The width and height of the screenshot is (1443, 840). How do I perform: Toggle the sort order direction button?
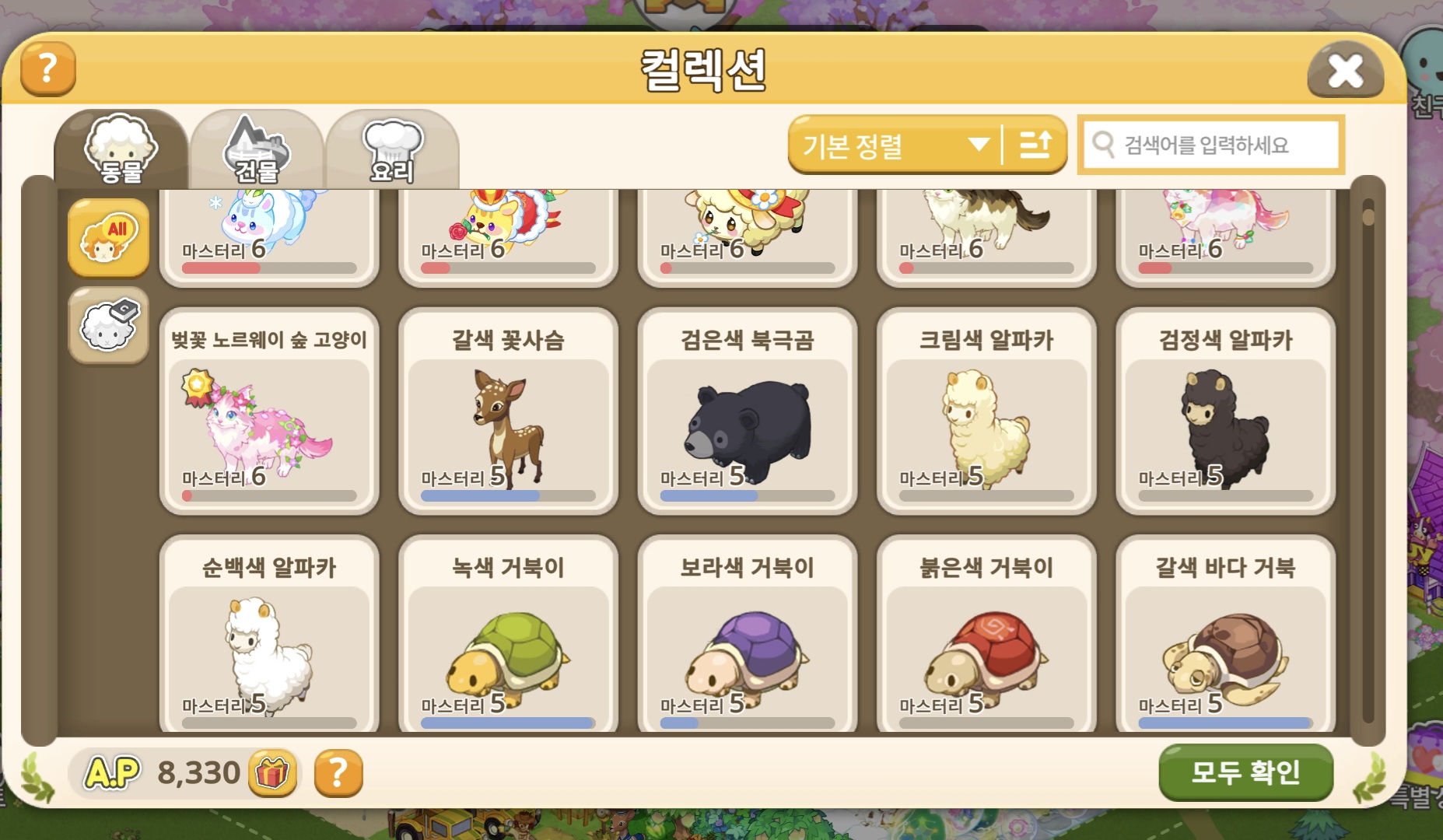(1035, 145)
